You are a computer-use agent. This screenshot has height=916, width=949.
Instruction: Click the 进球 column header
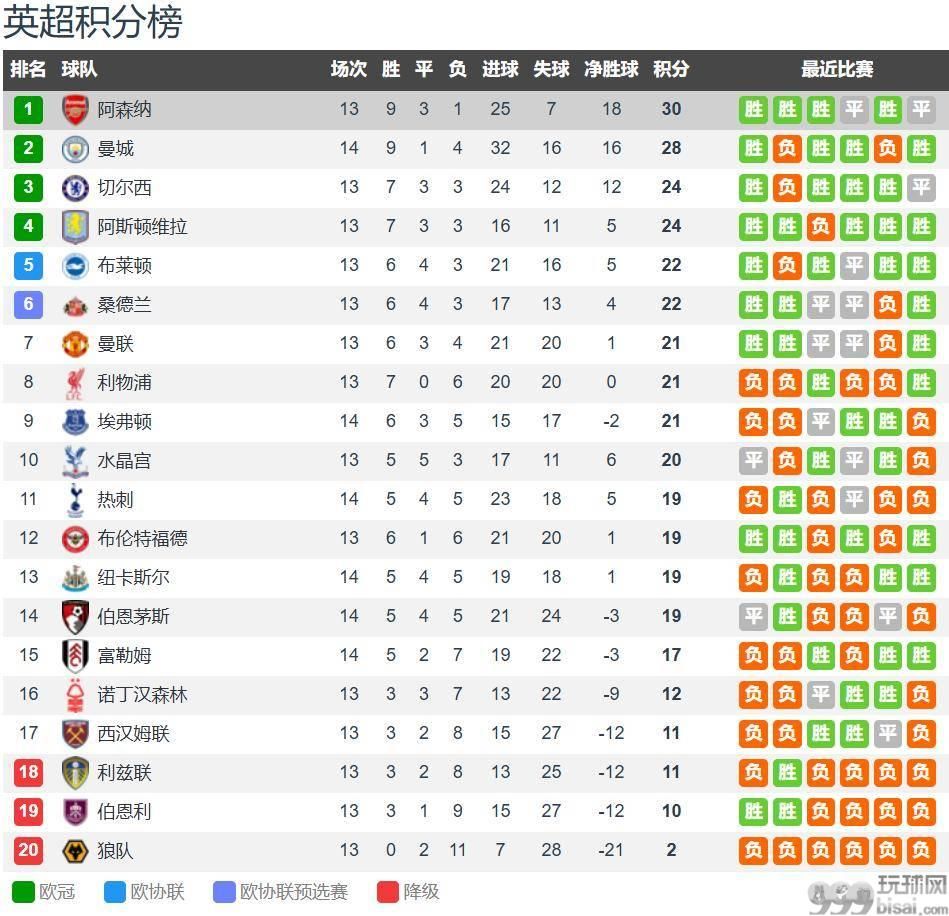coord(500,69)
